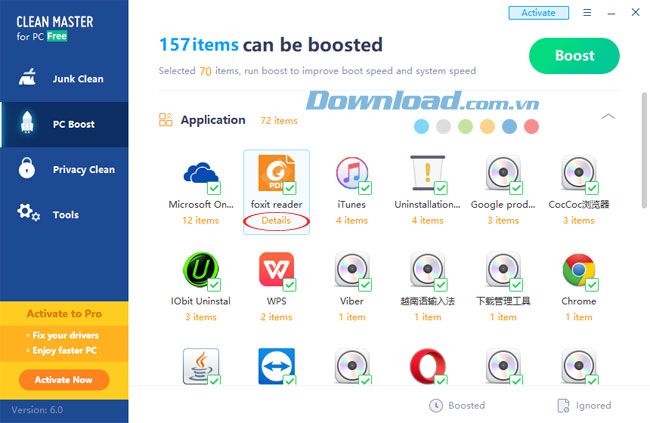Collapse the Application section chevron

click(608, 117)
